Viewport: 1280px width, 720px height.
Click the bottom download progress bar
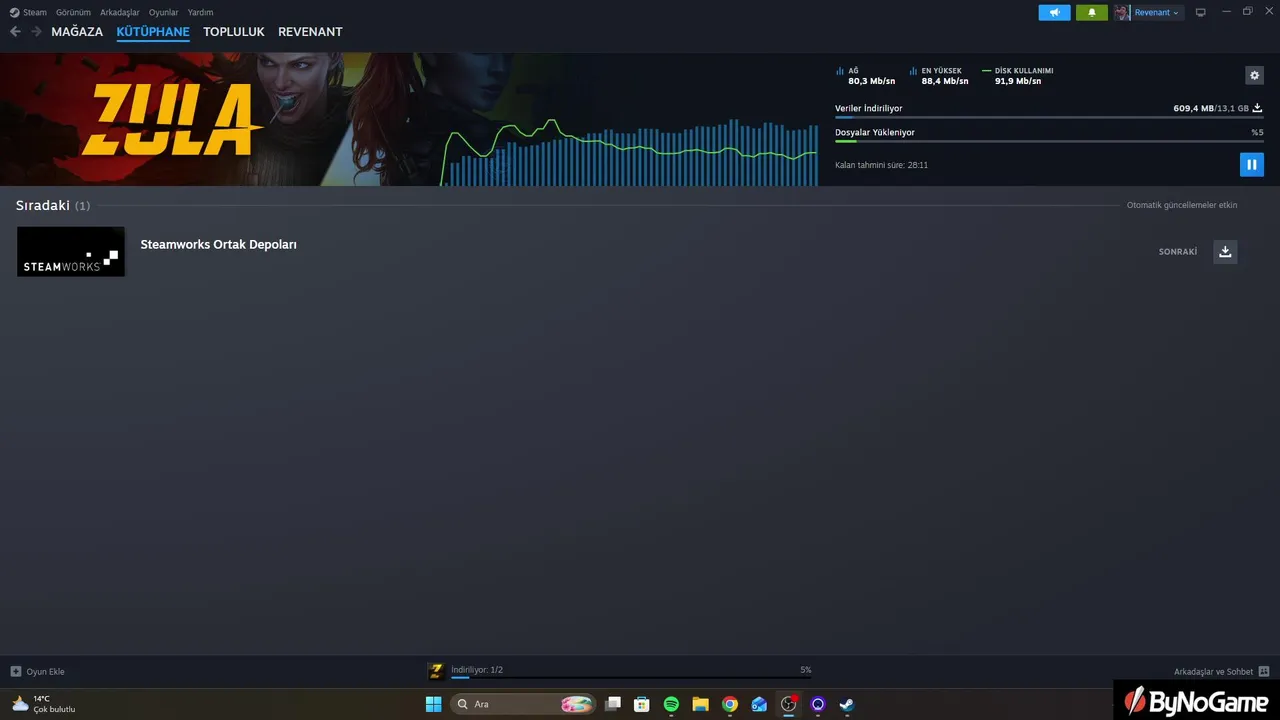631,677
